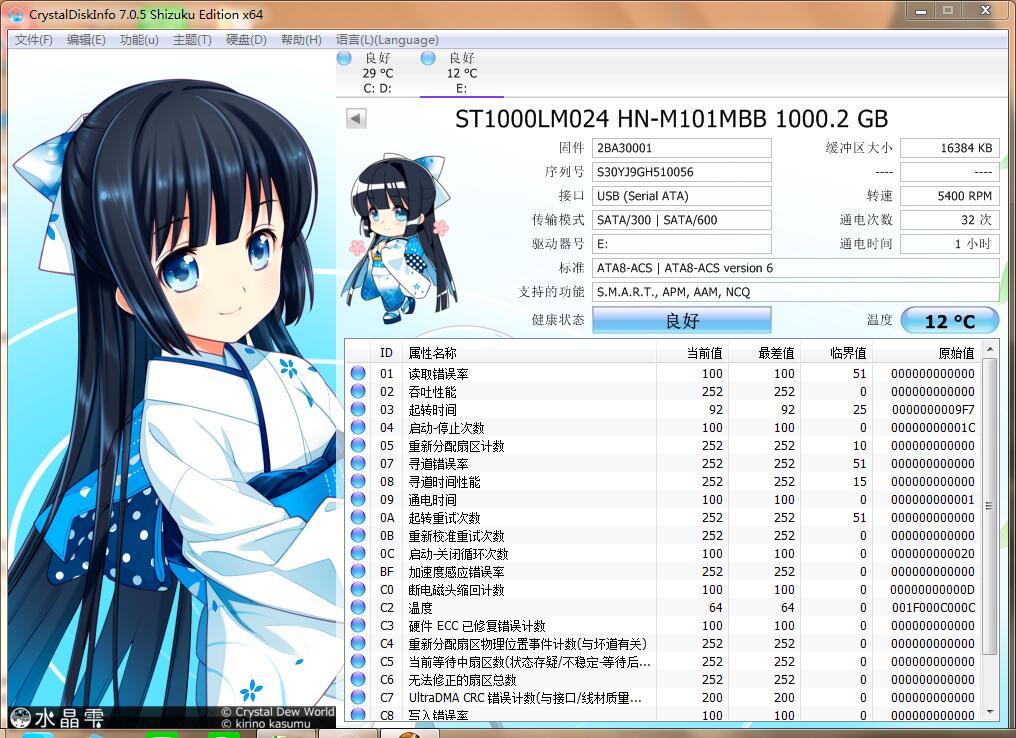
Task: Open the 功能(u) menu
Action: tap(139, 40)
